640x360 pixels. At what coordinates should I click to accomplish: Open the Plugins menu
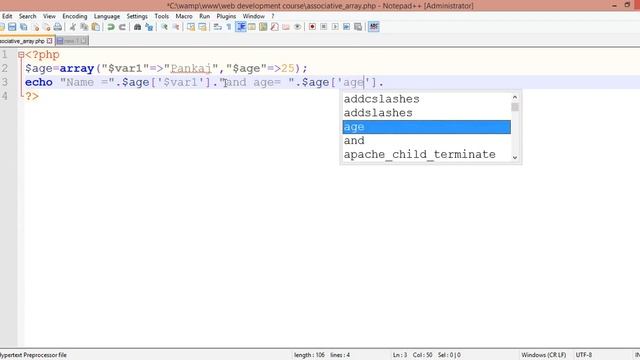[226, 16]
